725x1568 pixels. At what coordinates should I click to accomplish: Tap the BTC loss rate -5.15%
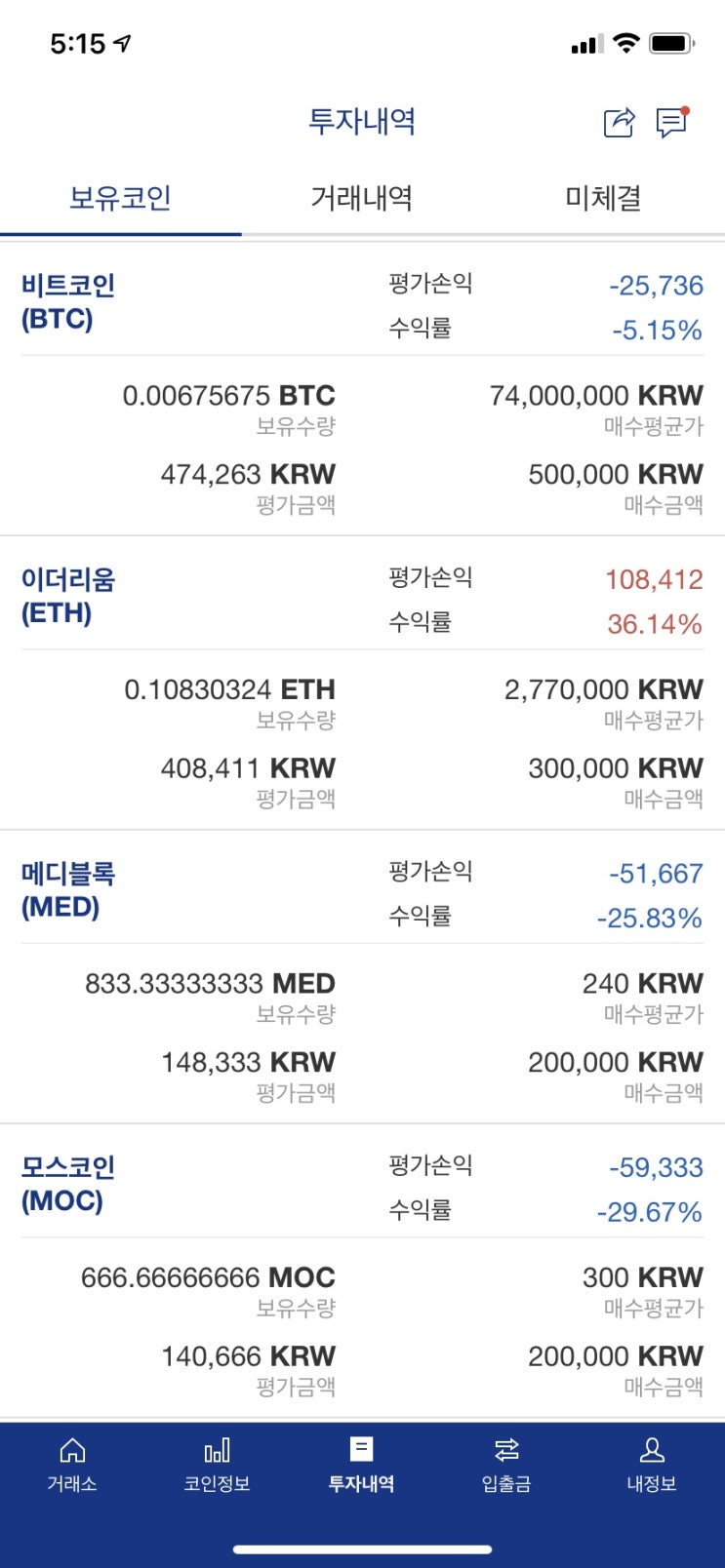click(x=657, y=331)
